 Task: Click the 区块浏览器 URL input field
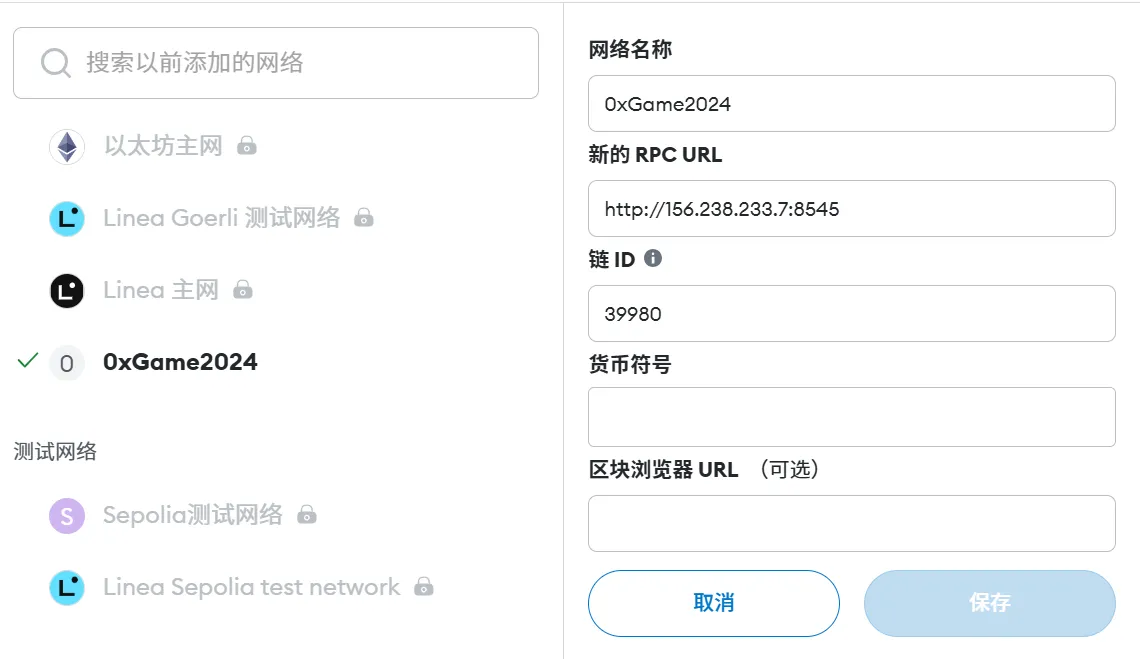pyautogui.click(x=851, y=524)
